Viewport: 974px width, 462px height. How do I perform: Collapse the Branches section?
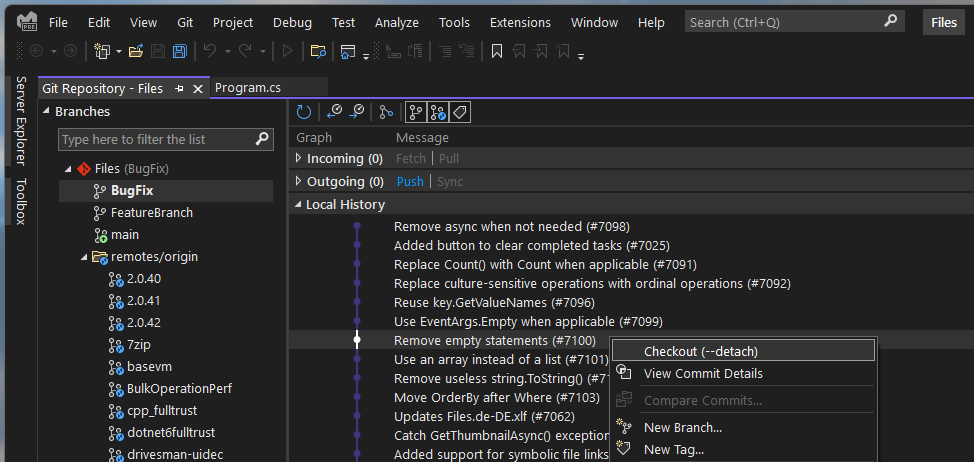tap(47, 112)
